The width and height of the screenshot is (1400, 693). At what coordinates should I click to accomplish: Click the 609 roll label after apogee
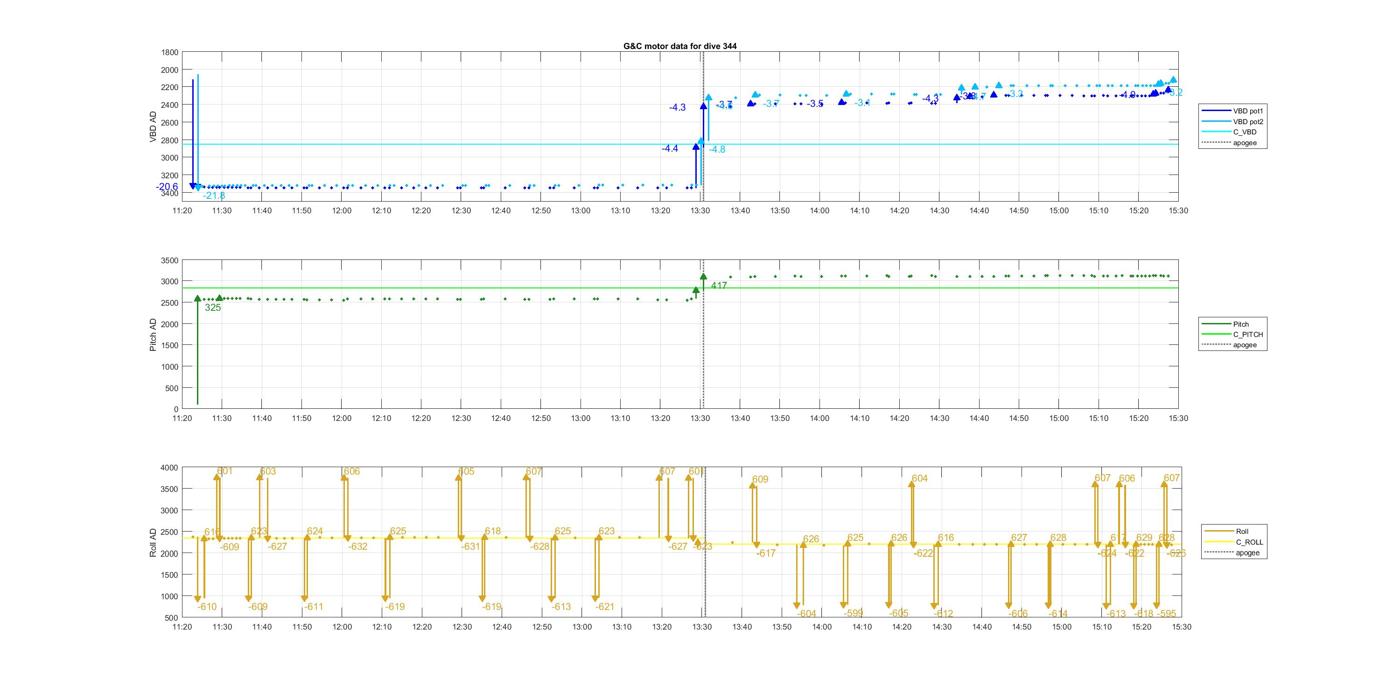(x=760, y=480)
